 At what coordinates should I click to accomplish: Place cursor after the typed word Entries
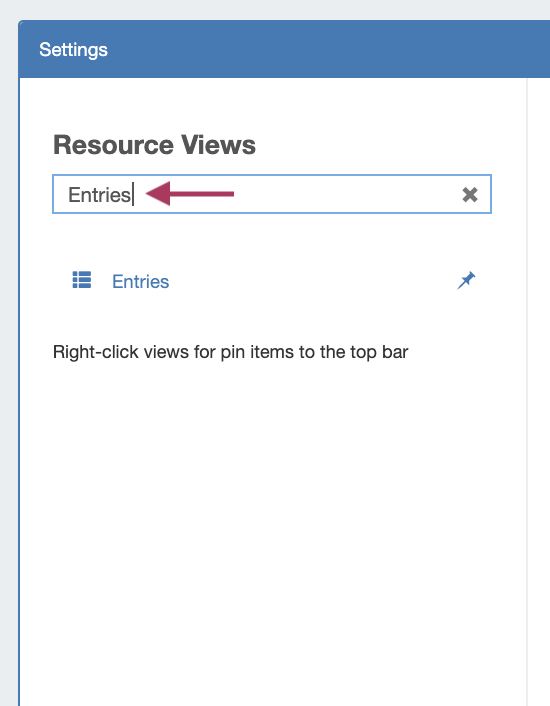(x=133, y=195)
